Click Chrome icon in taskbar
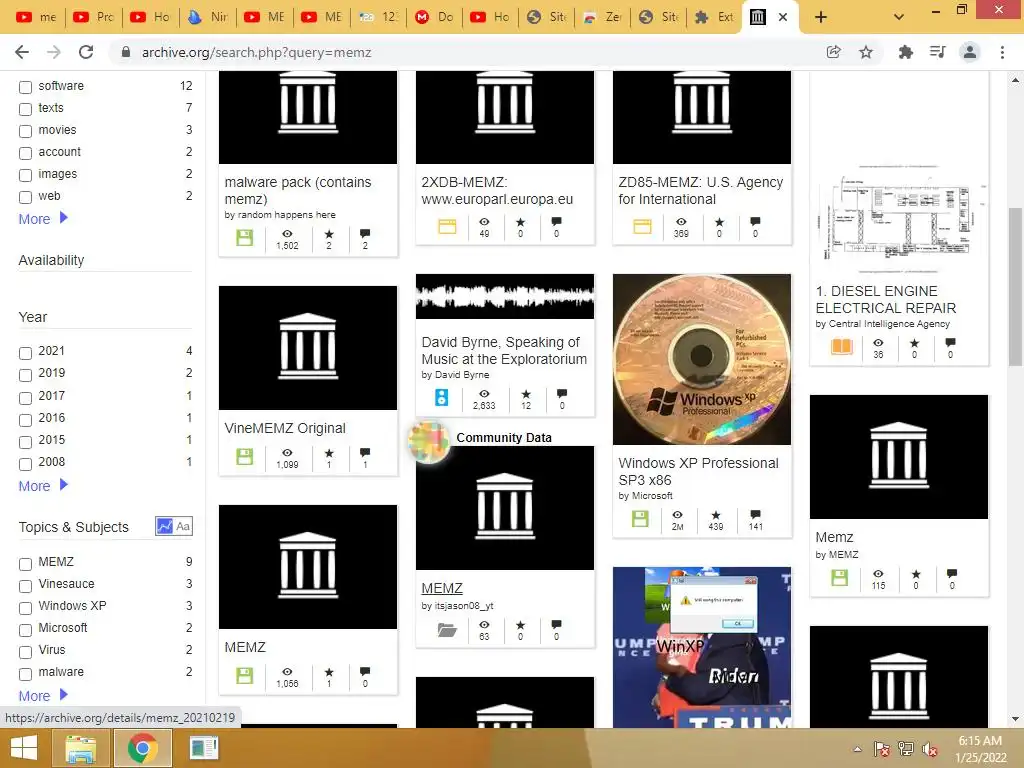1024x768 pixels. (x=142, y=748)
